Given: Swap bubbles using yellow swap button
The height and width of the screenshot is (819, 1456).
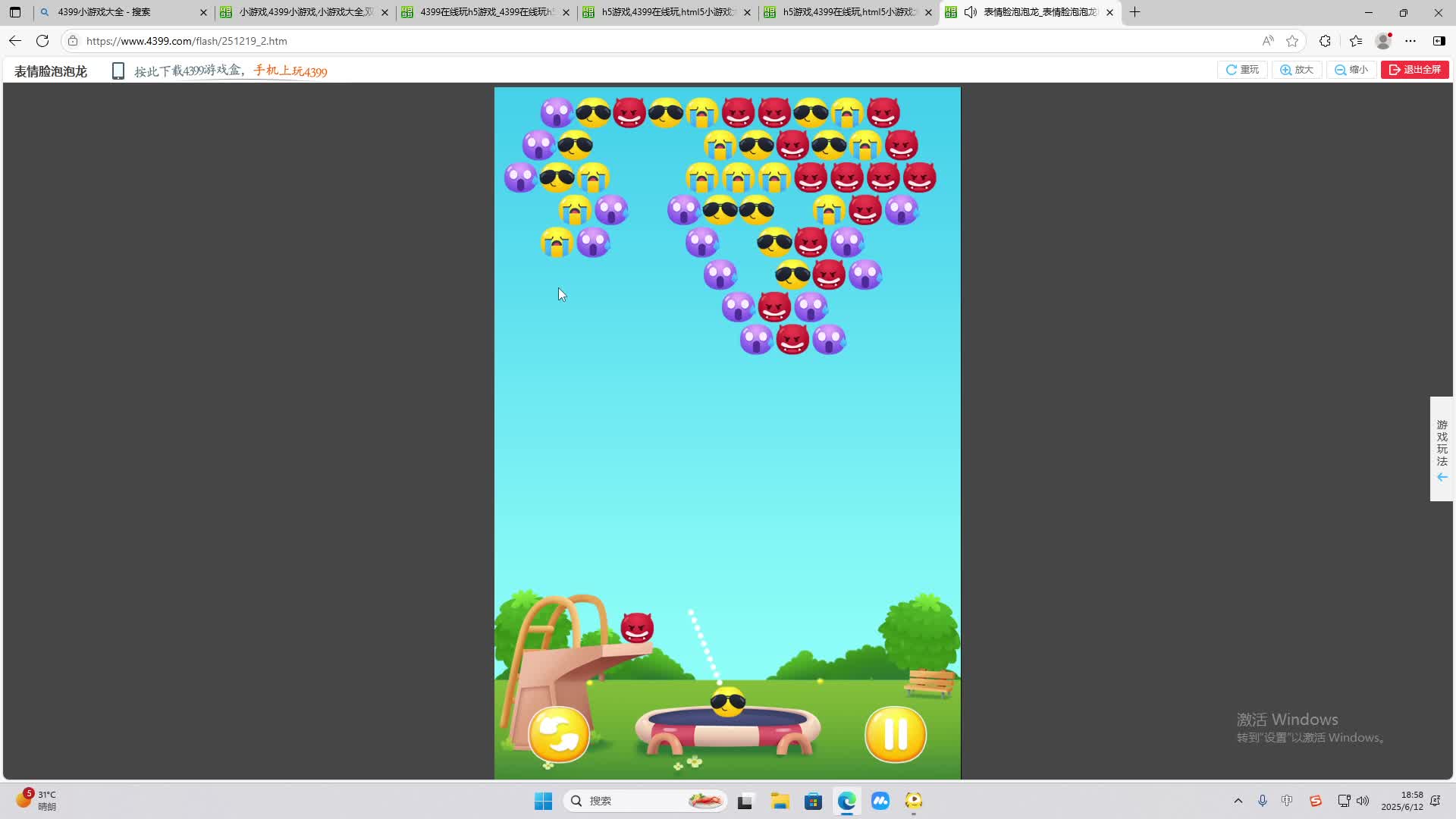Looking at the screenshot, I should (x=559, y=734).
